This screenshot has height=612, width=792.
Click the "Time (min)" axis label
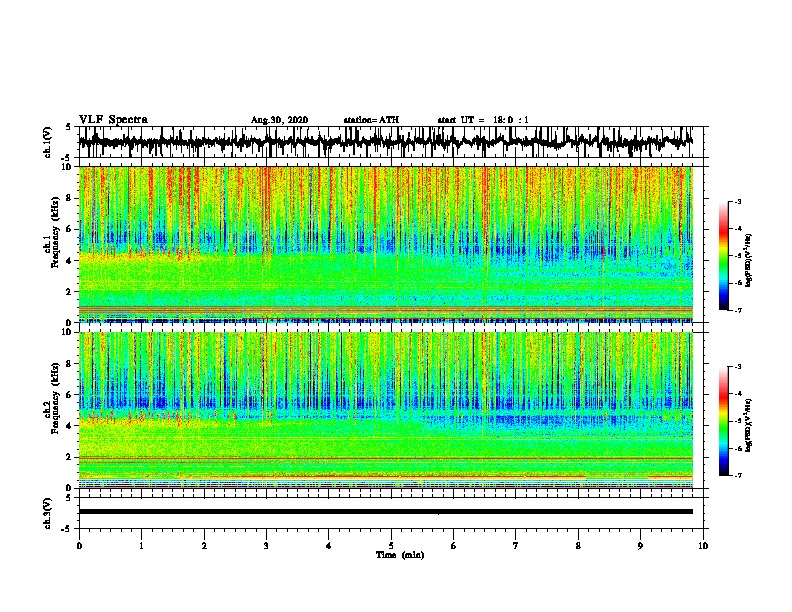point(400,555)
